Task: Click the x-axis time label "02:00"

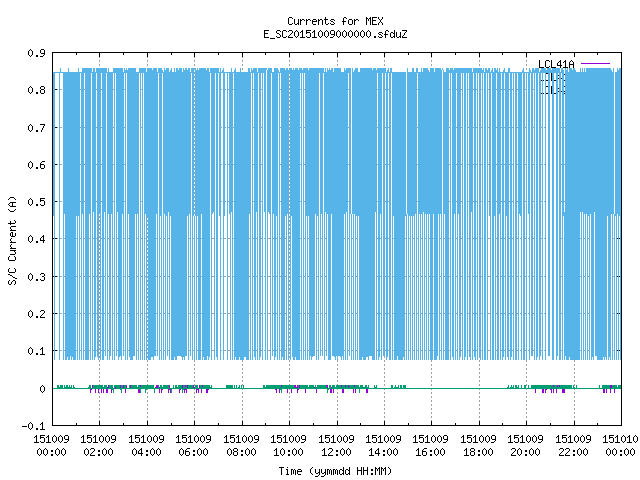Action: (x=98, y=452)
